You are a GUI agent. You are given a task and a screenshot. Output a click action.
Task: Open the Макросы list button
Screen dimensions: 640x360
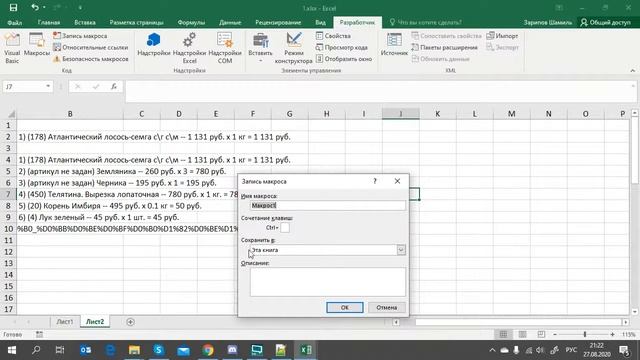37,45
